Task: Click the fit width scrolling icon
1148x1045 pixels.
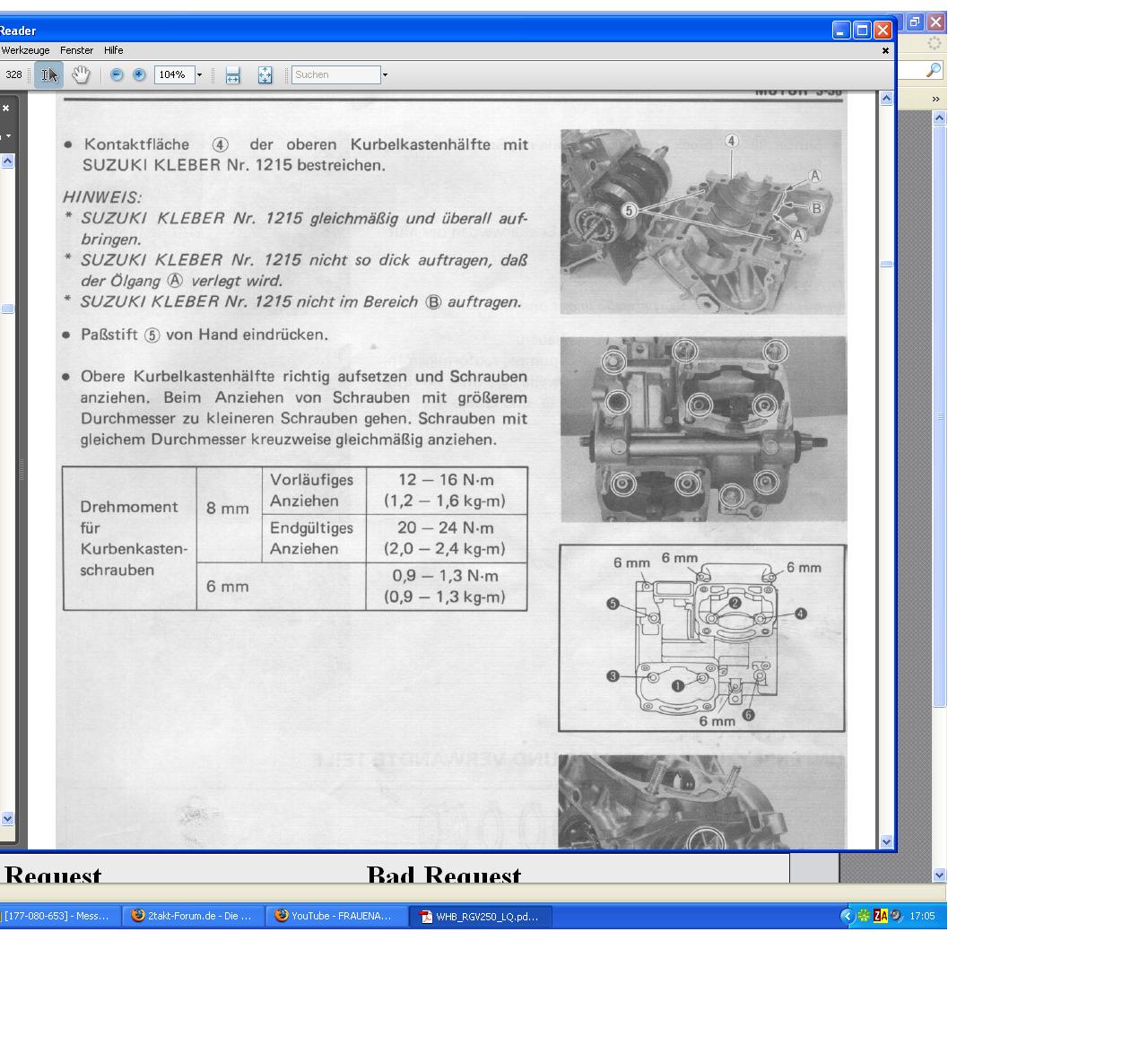Action: coord(233,75)
